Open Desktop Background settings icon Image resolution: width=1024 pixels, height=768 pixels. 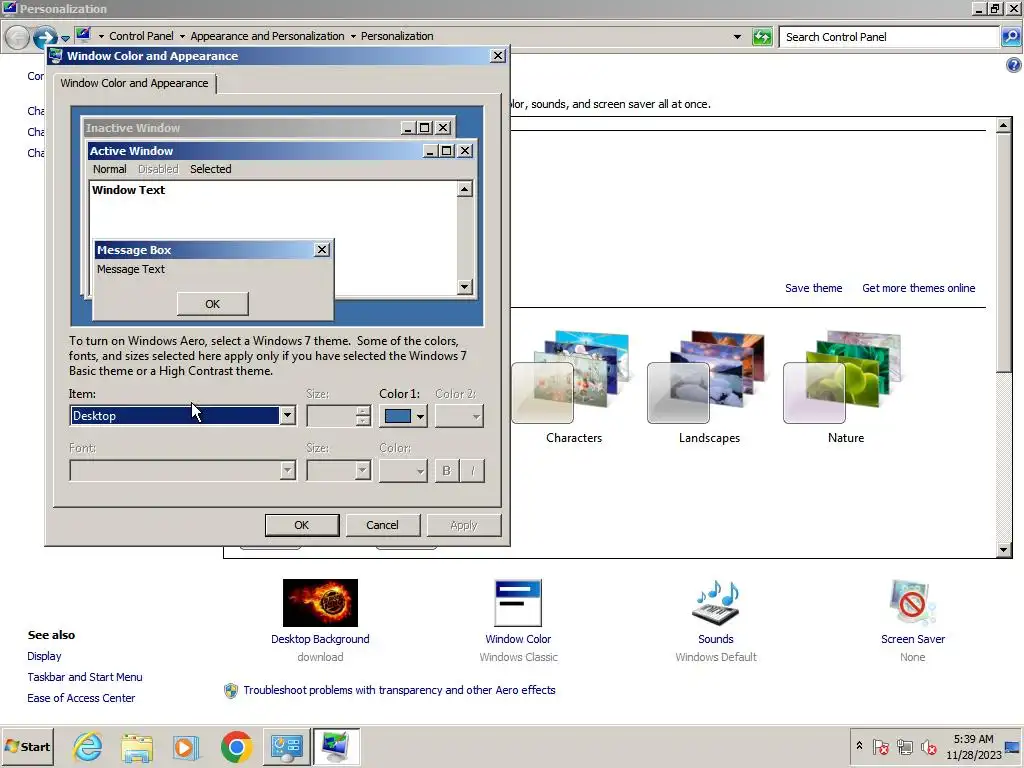click(x=320, y=603)
